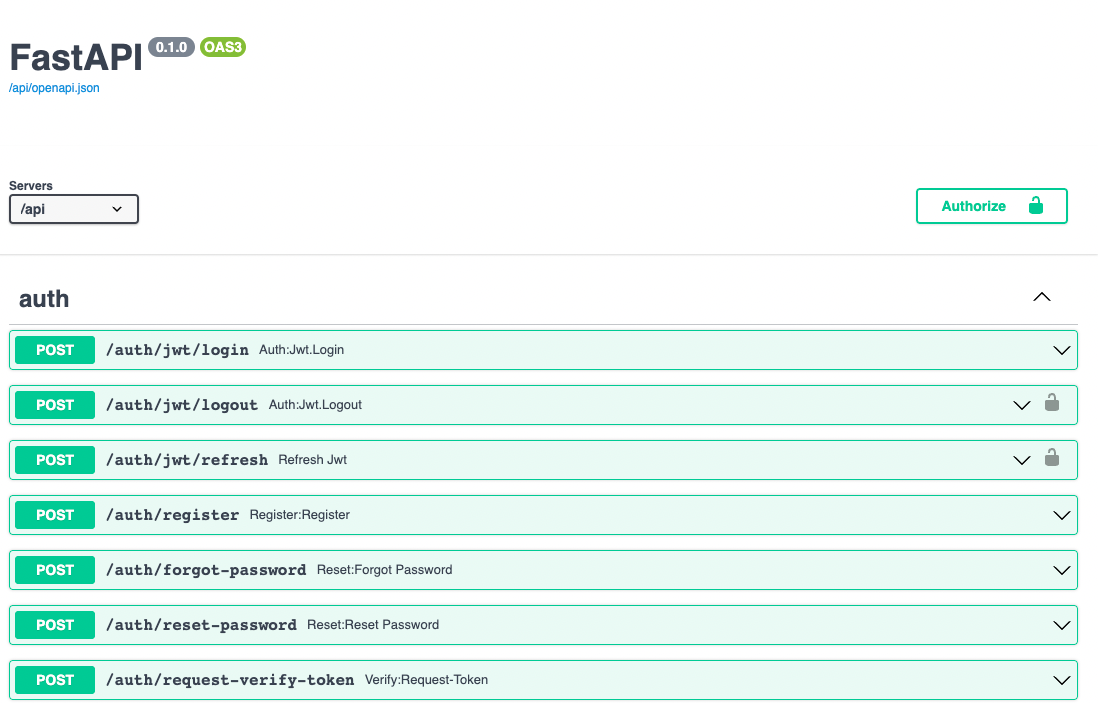Collapse the auth section
The image size is (1098, 703).
1042,297
